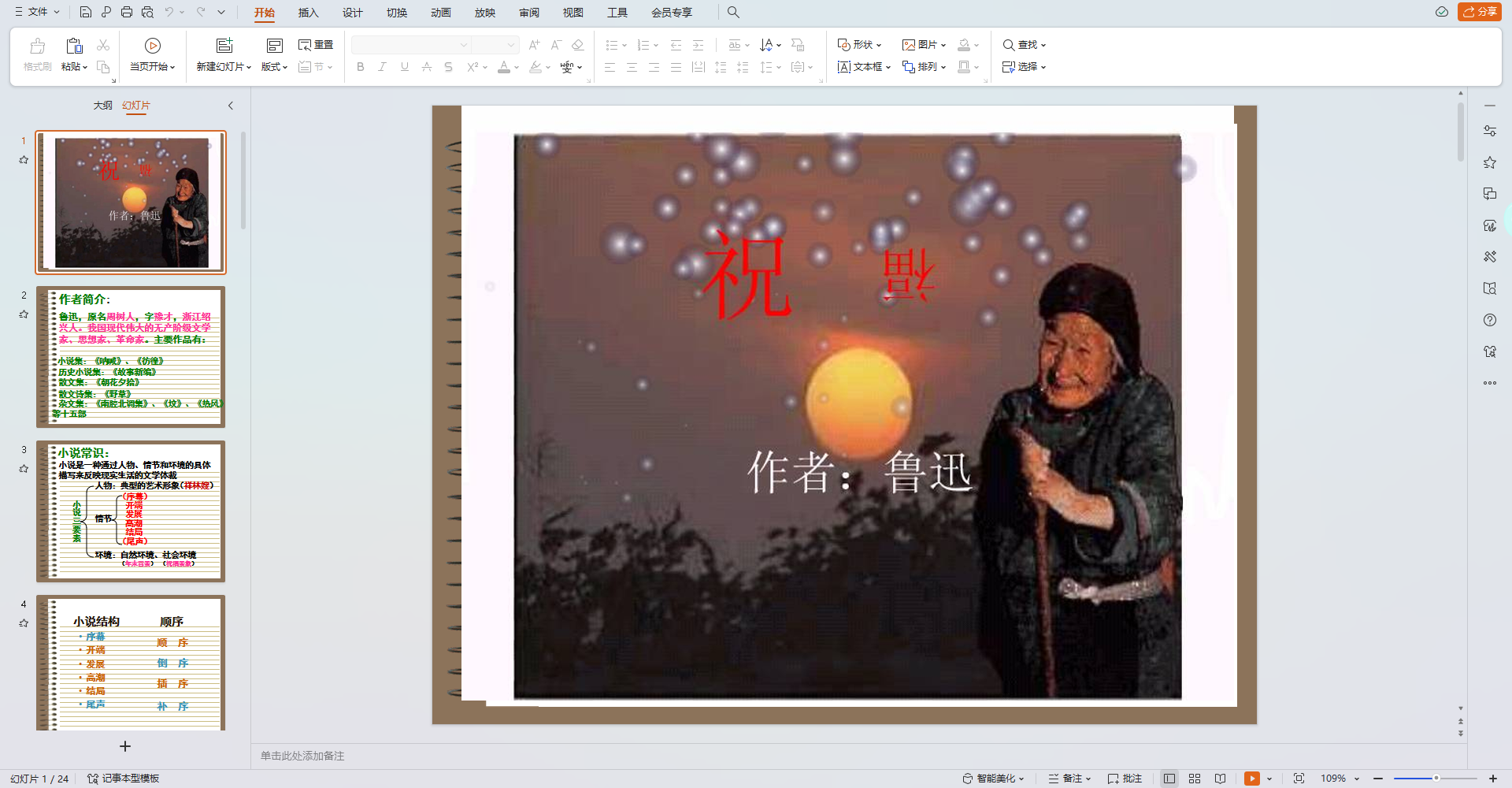Click the Find (查找) button
This screenshot has height=788, width=1512.
(1024, 45)
